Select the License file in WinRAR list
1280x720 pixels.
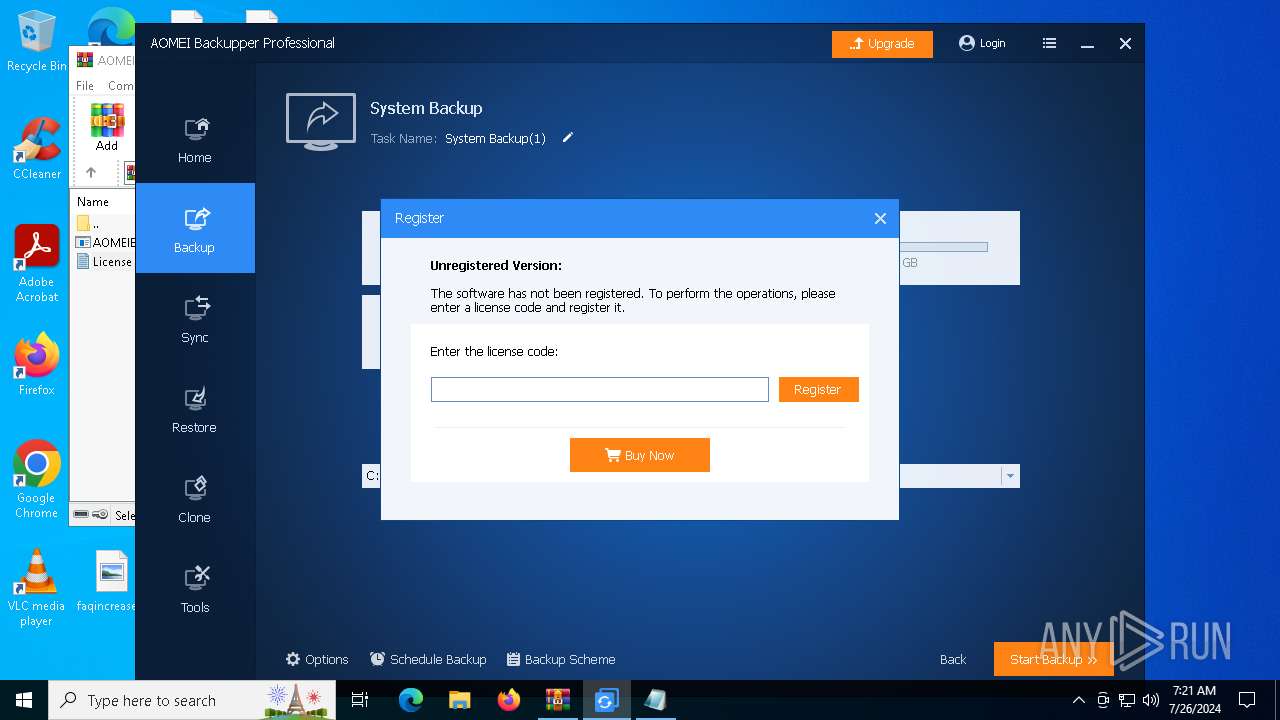click(x=105, y=262)
